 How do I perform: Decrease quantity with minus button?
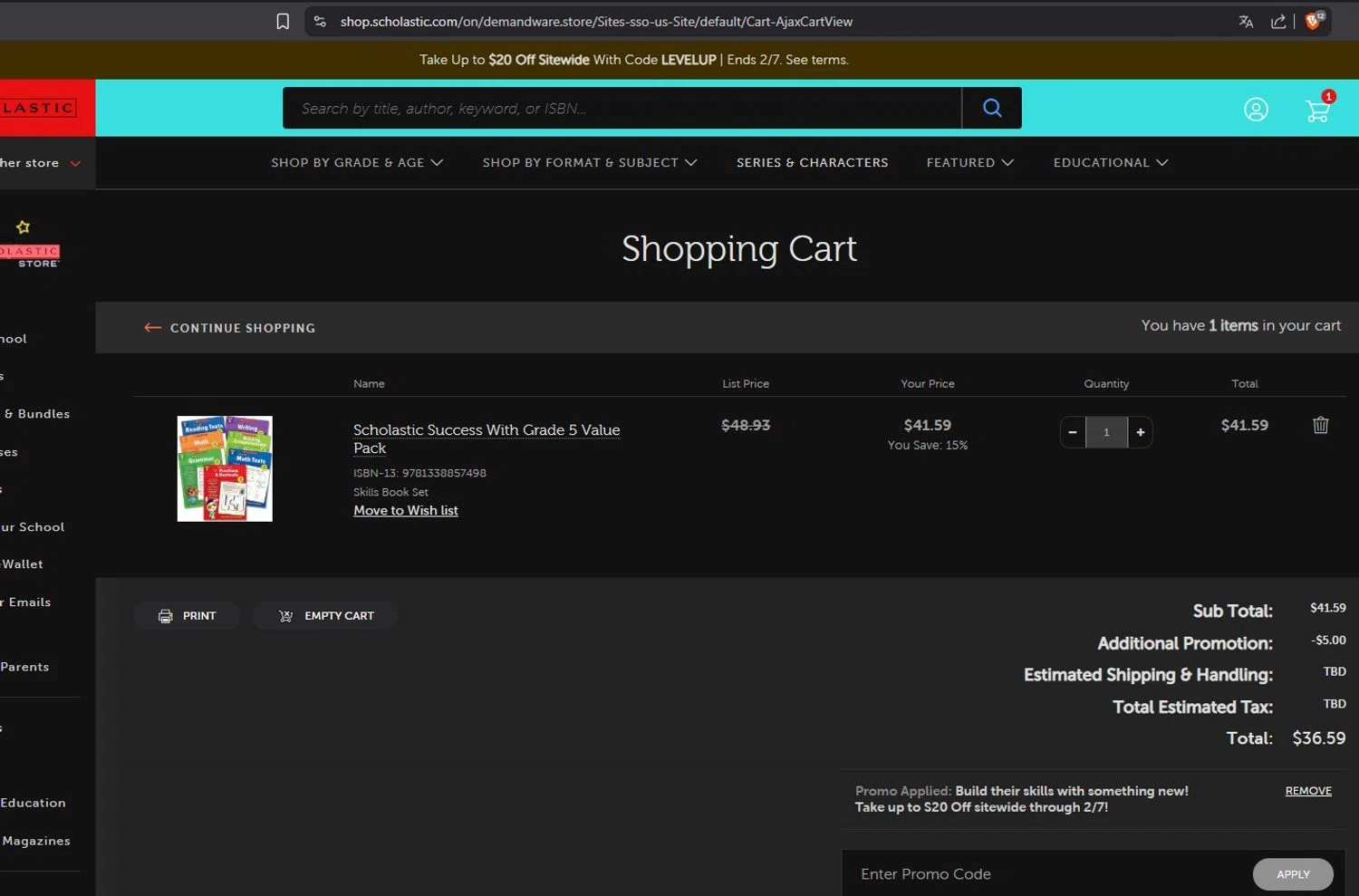pyautogui.click(x=1073, y=432)
